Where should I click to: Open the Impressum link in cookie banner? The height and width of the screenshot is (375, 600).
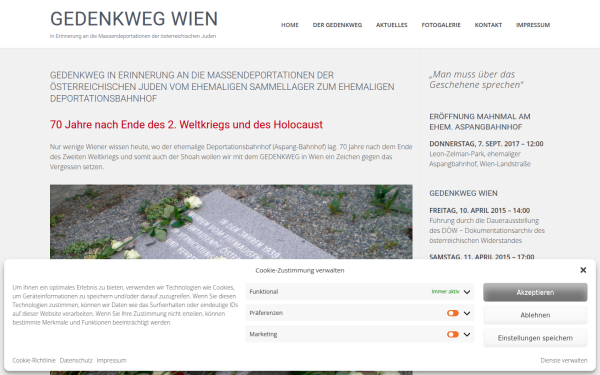click(111, 360)
